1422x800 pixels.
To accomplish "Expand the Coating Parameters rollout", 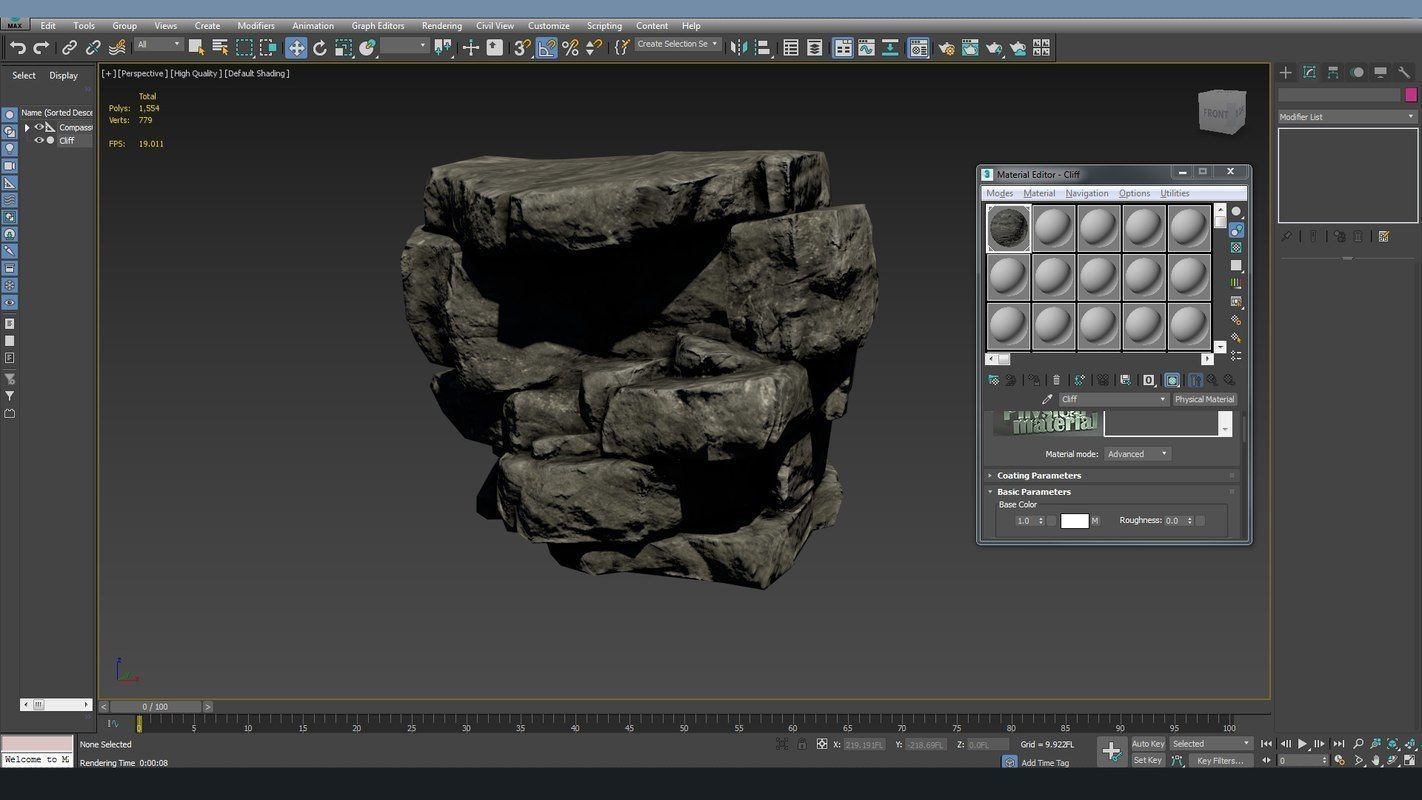I will (x=1038, y=476).
